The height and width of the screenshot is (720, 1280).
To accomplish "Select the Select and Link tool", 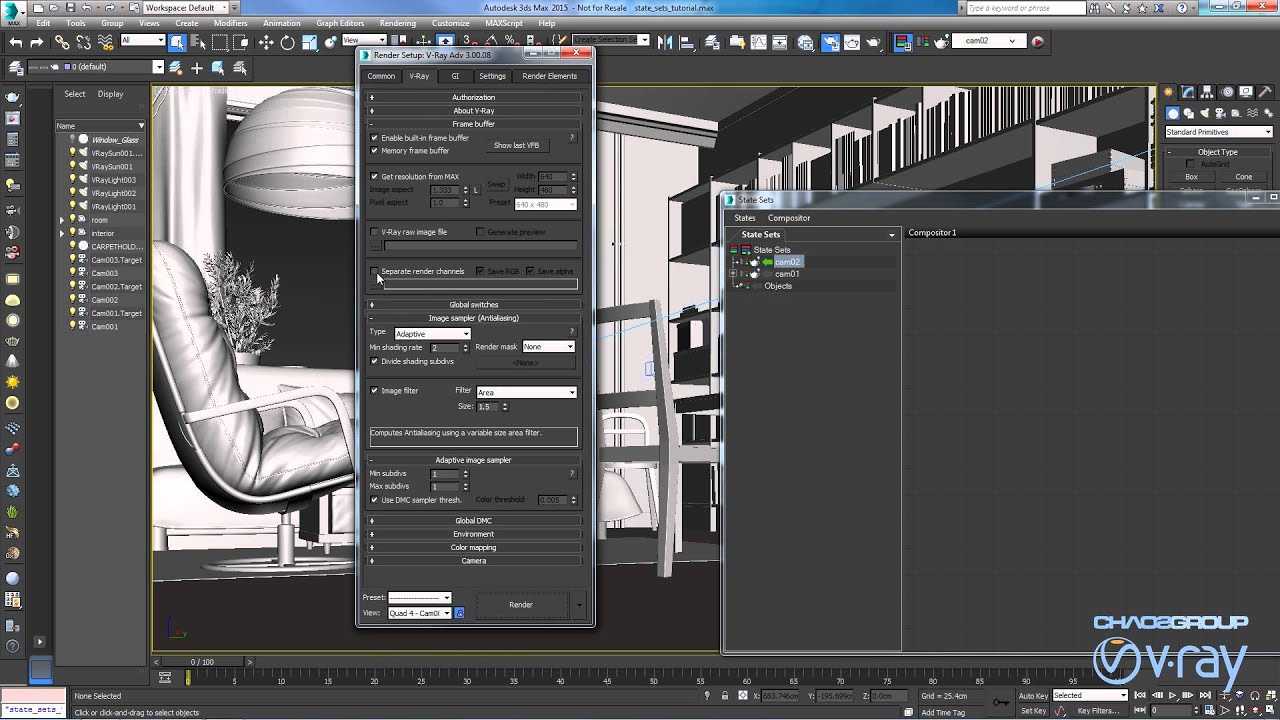I will point(62,42).
